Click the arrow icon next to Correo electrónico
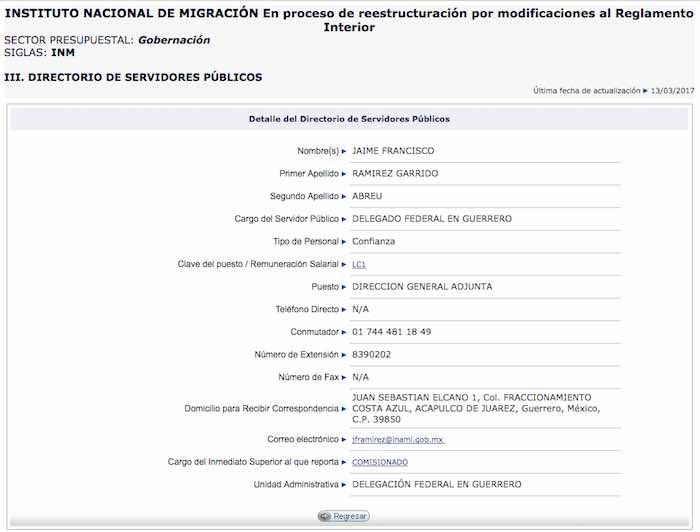The height and width of the screenshot is (532, 700). tap(344, 439)
